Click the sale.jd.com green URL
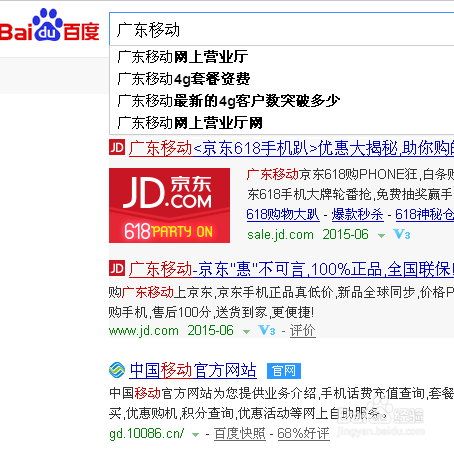 point(280,235)
